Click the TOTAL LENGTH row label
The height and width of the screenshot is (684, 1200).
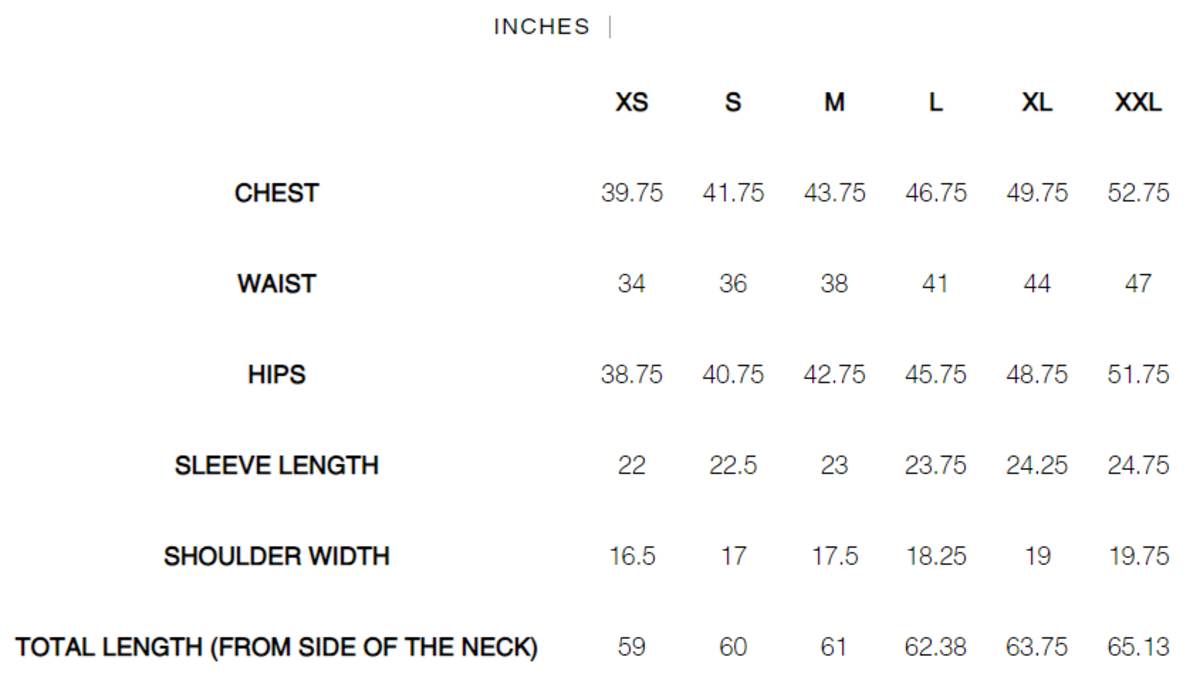pyautogui.click(x=277, y=647)
